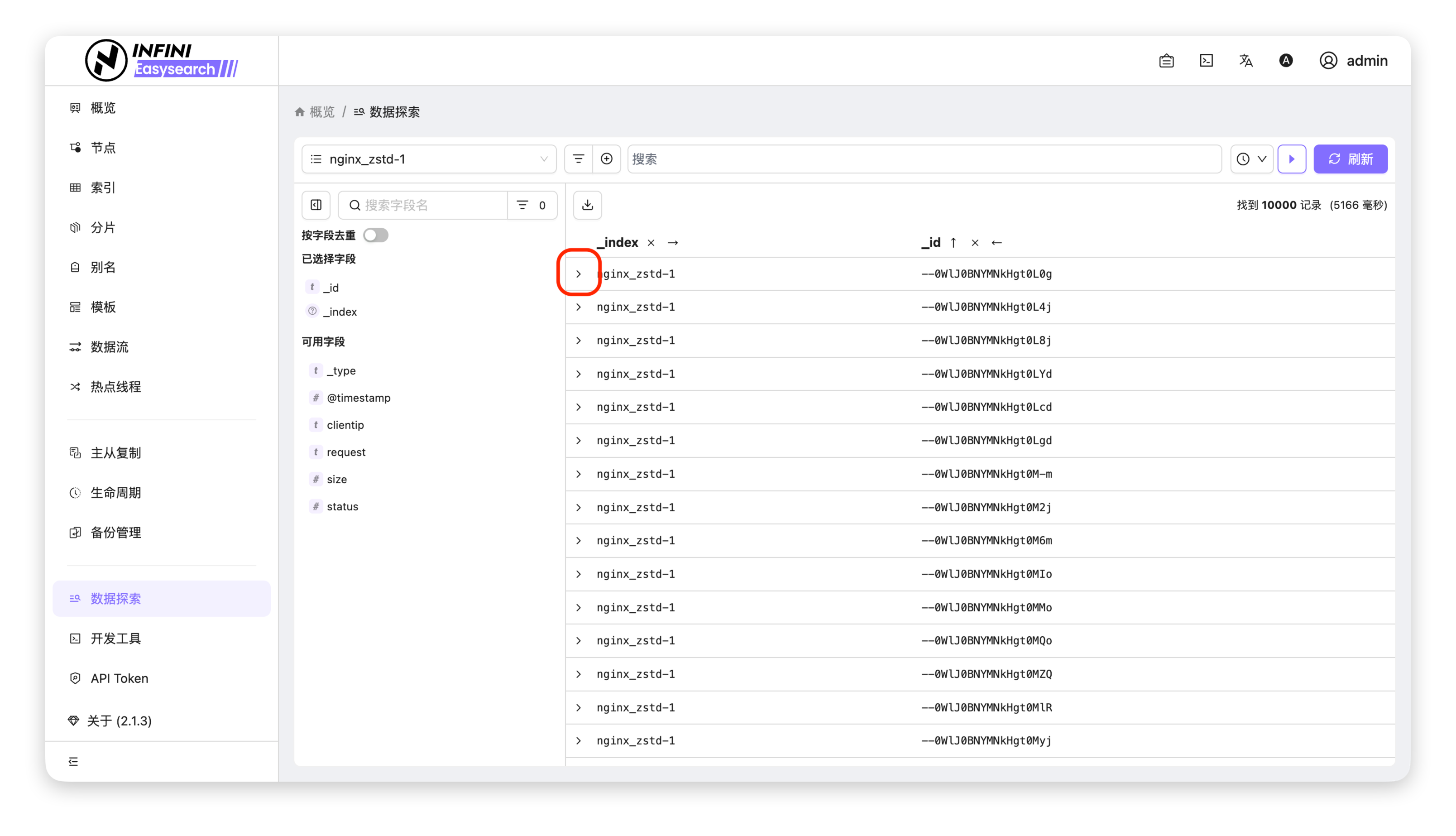1456x836 pixels.
Task: Click the add filter plus icon
Action: click(x=607, y=159)
